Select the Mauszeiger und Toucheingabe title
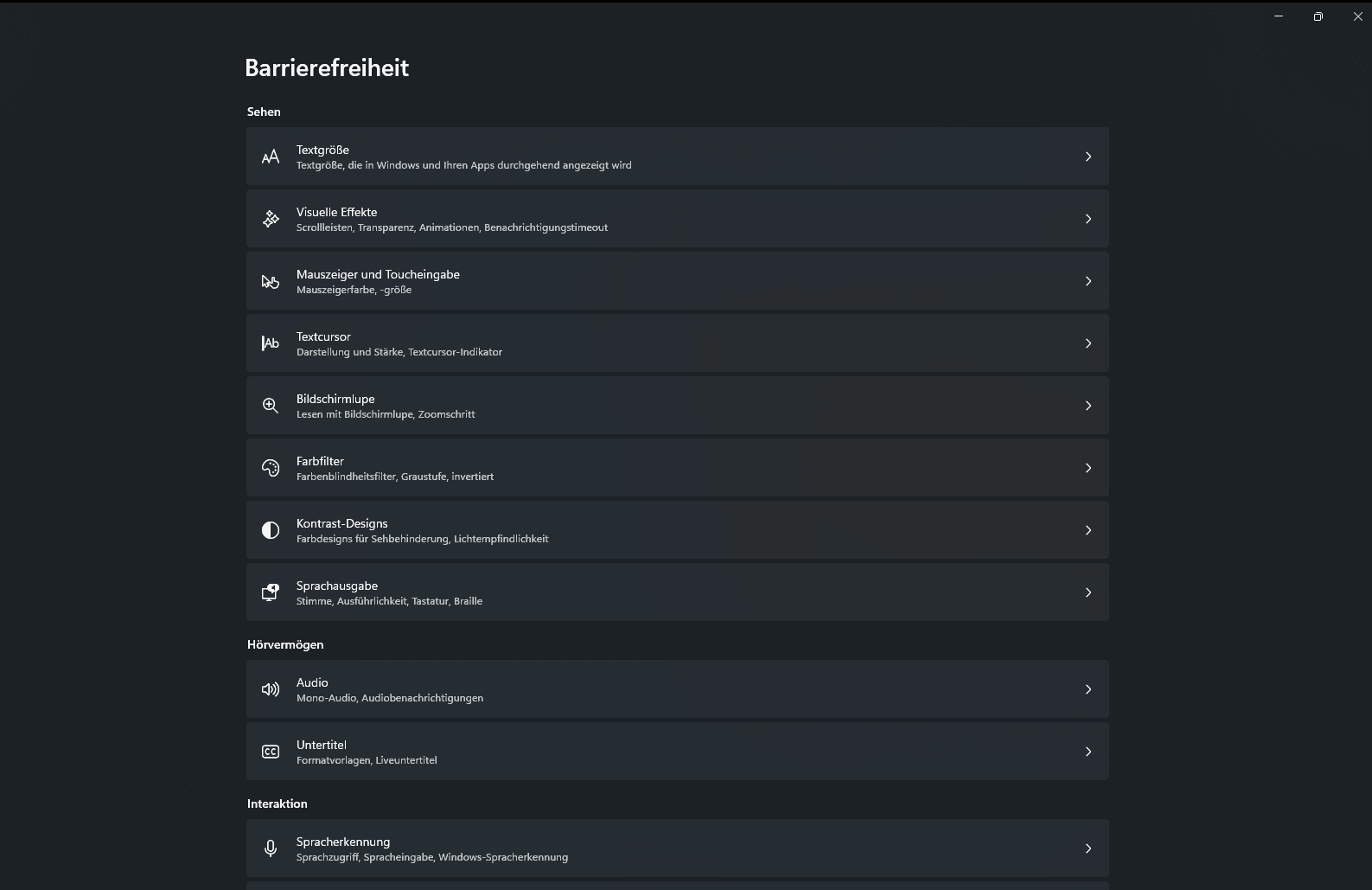The height and width of the screenshot is (890, 1372). 378,274
